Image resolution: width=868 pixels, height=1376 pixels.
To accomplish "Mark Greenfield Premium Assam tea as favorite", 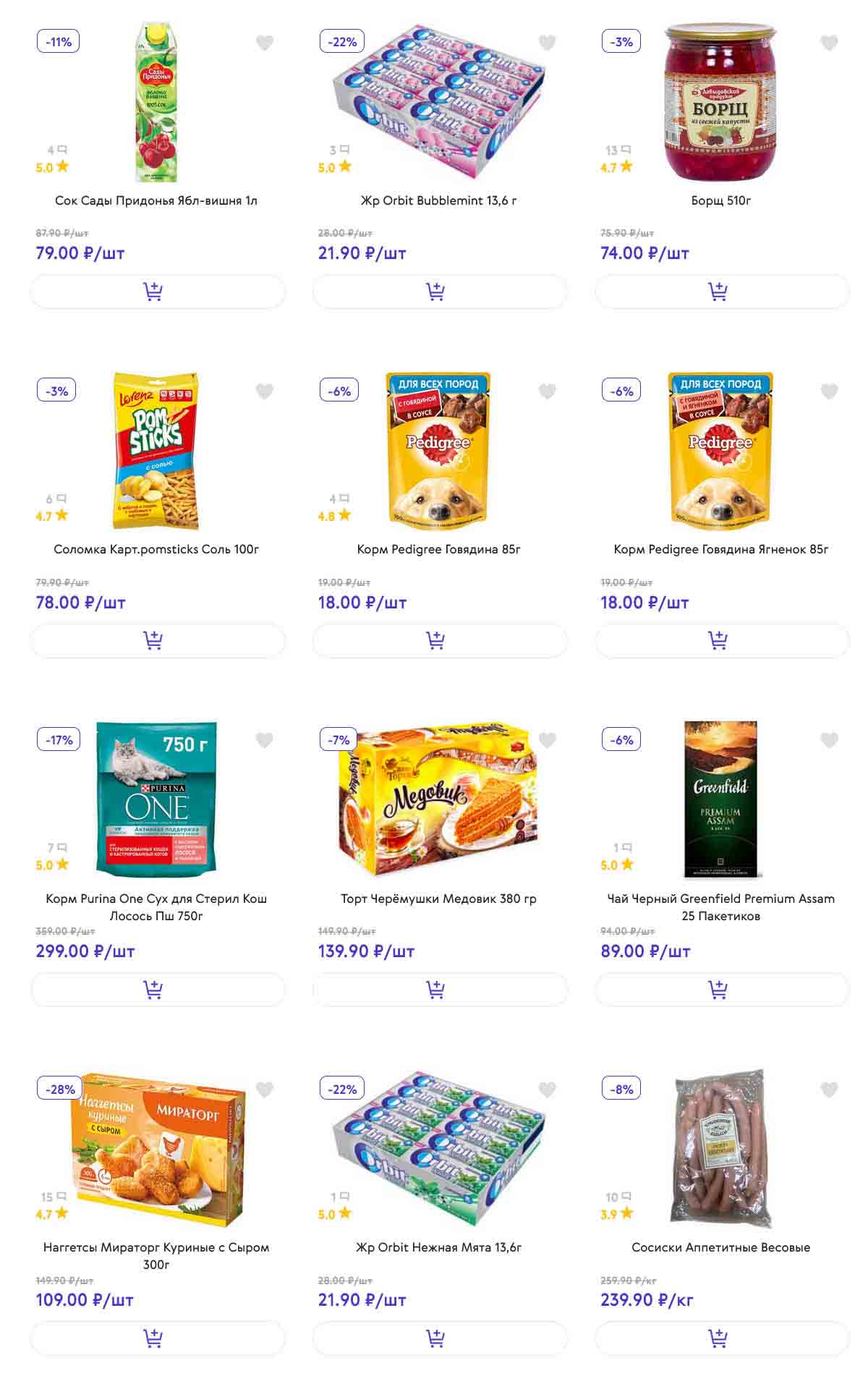I will tap(829, 740).
